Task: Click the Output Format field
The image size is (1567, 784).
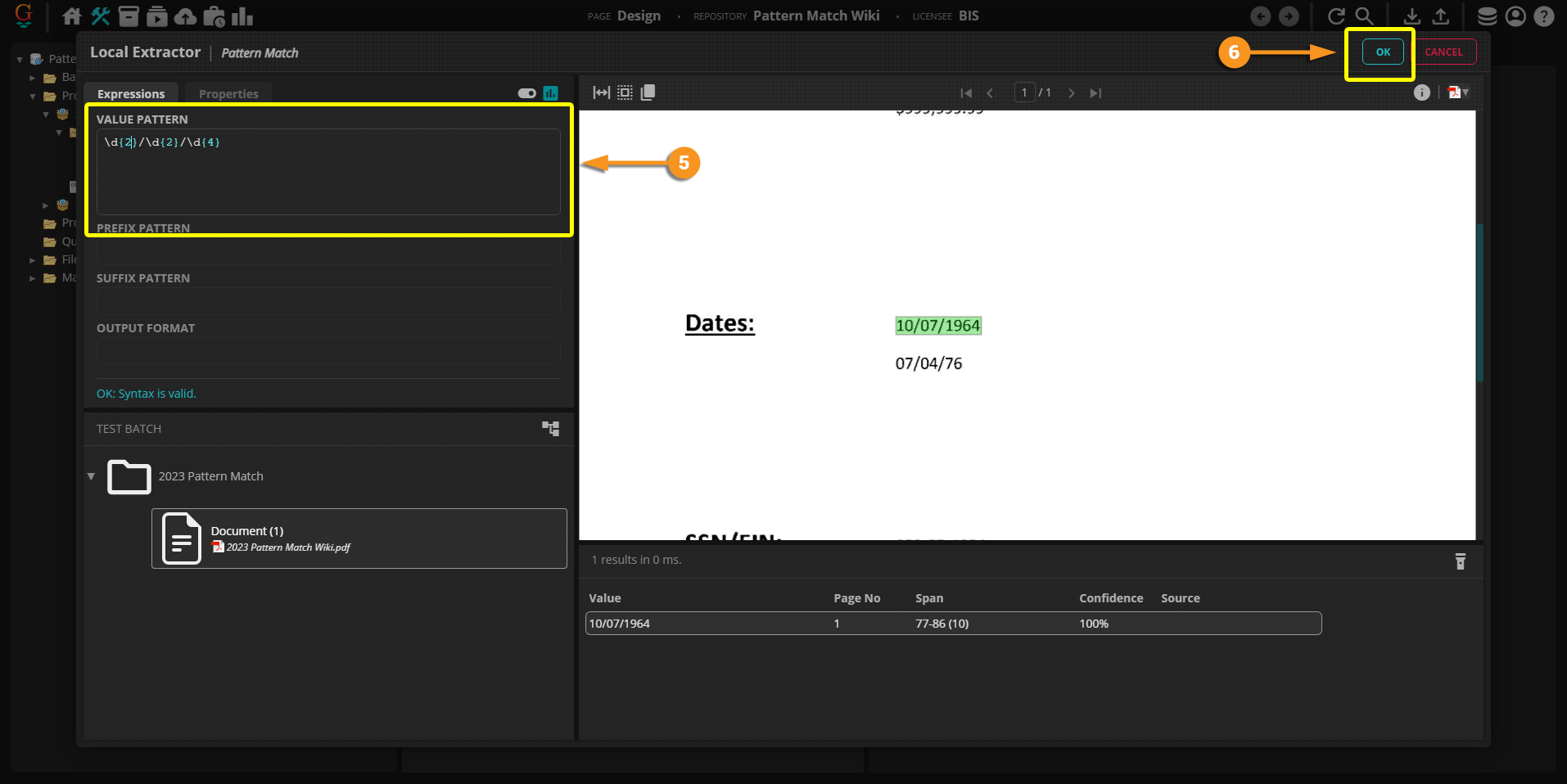Action: pos(328,351)
